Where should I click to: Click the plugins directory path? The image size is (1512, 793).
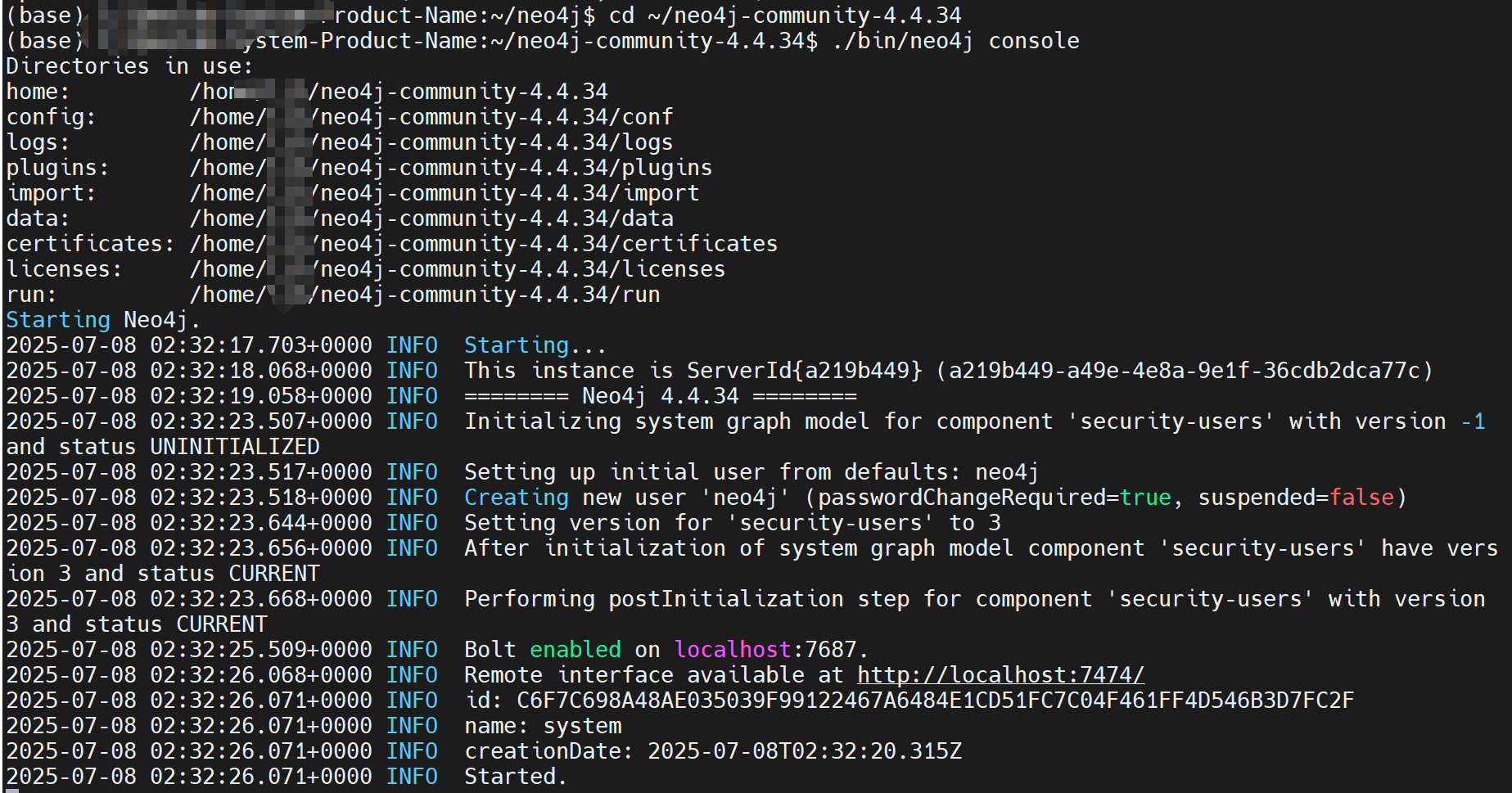[450, 167]
